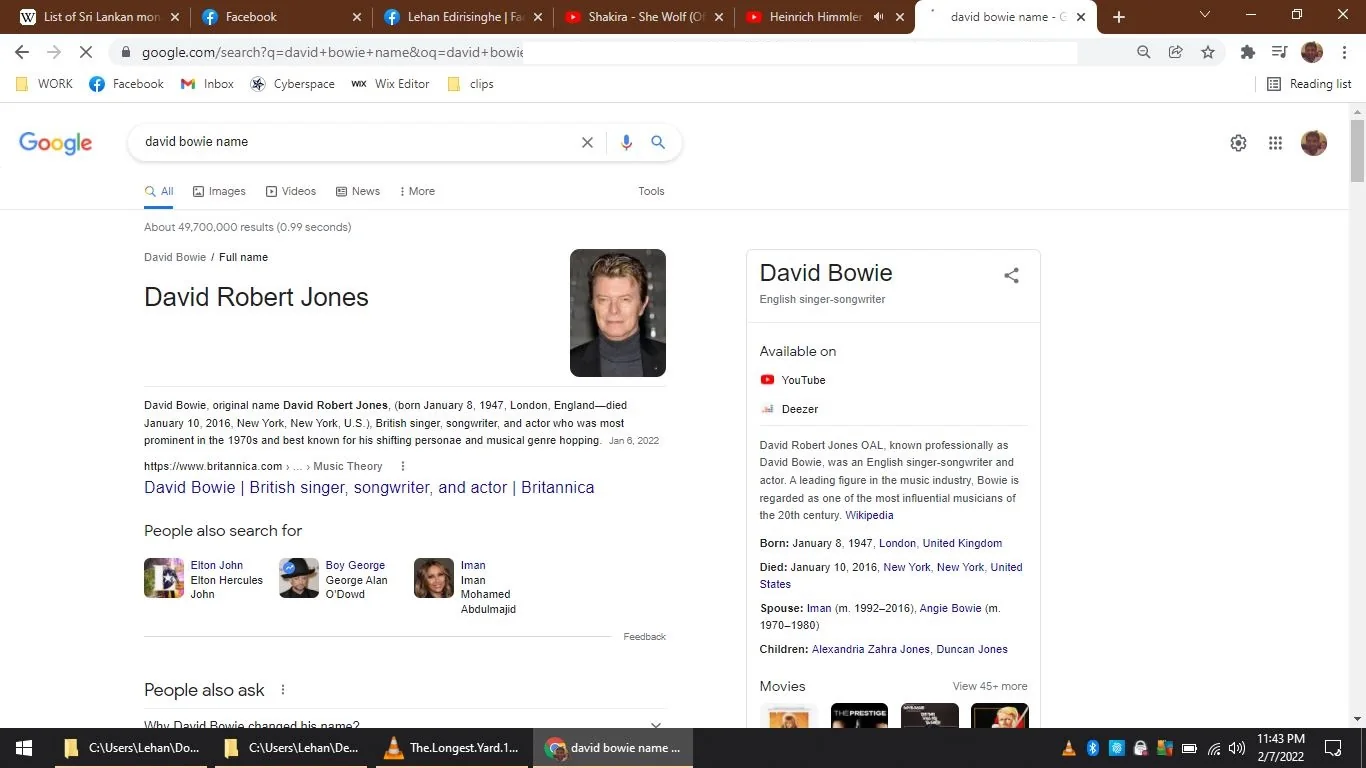Image resolution: width=1366 pixels, height=768 pixels.
Task: Click the audio indicator on the Heinrich Himmler tab
Action: click(879, 17)
